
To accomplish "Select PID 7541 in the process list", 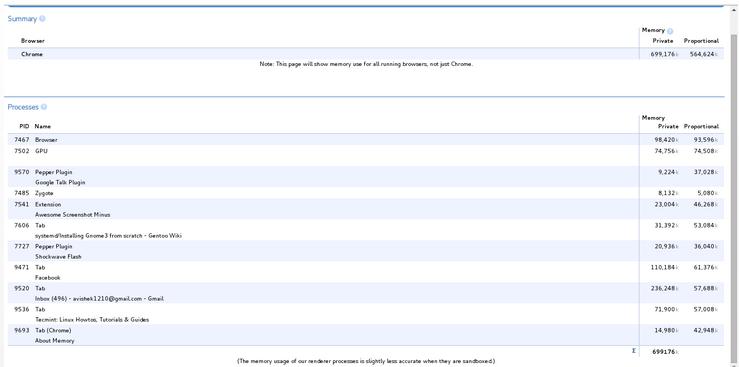I will (22, 204).
